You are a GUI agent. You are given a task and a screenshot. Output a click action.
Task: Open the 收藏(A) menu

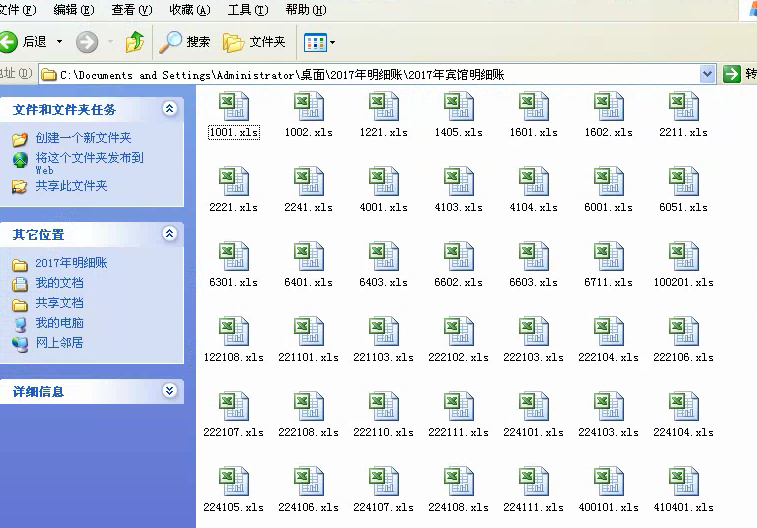click(190, 10)
